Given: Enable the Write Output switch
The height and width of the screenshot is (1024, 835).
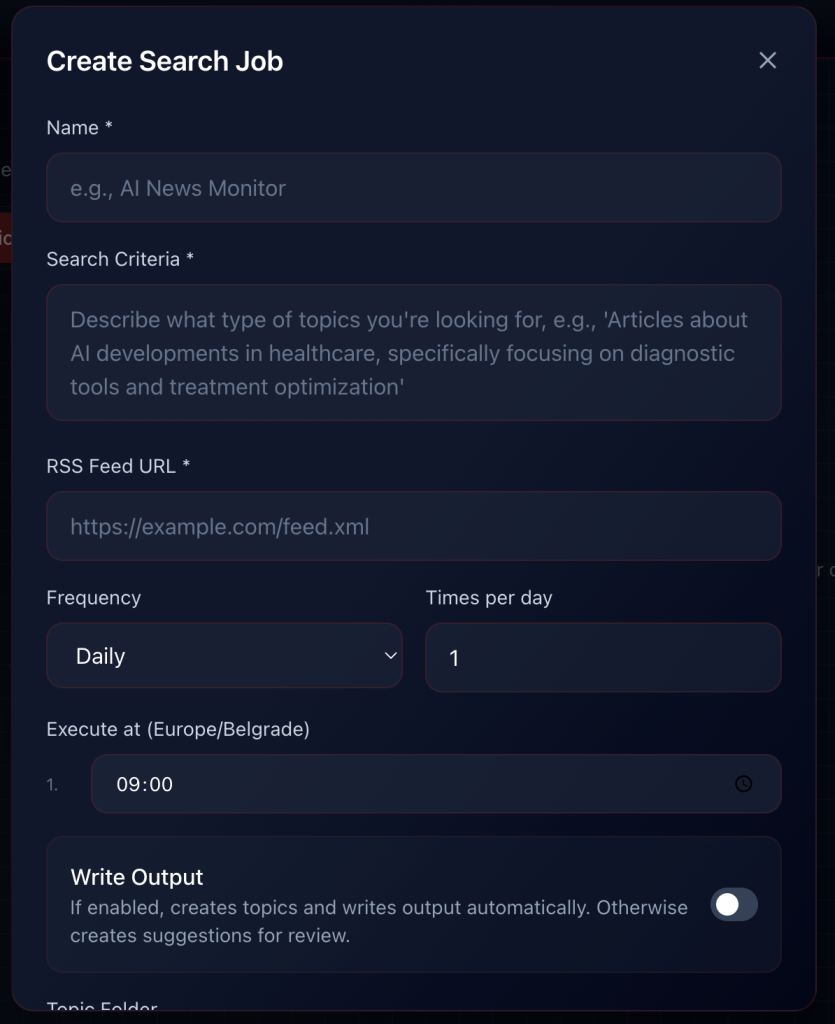Looking at the screenshot, I should click(x=734, y=904).
